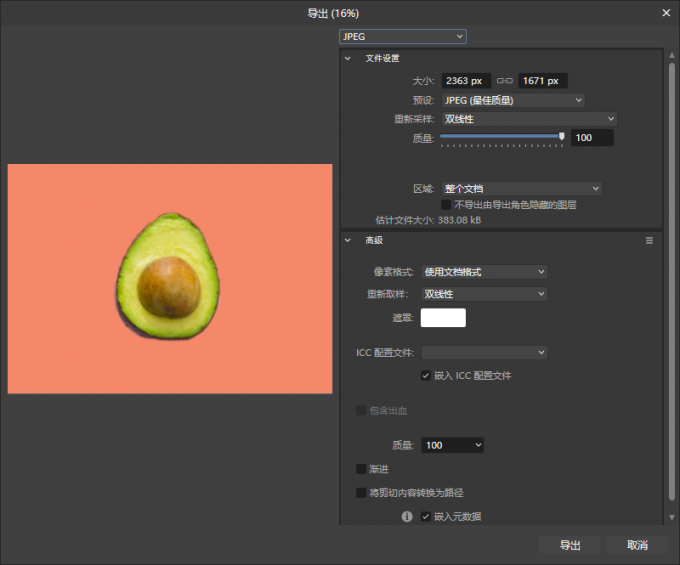Uncheck 嵌入 ICC 配置文件 checkbox
The image size is (680, 565).
pyautogui.click(x=425, y=376)
